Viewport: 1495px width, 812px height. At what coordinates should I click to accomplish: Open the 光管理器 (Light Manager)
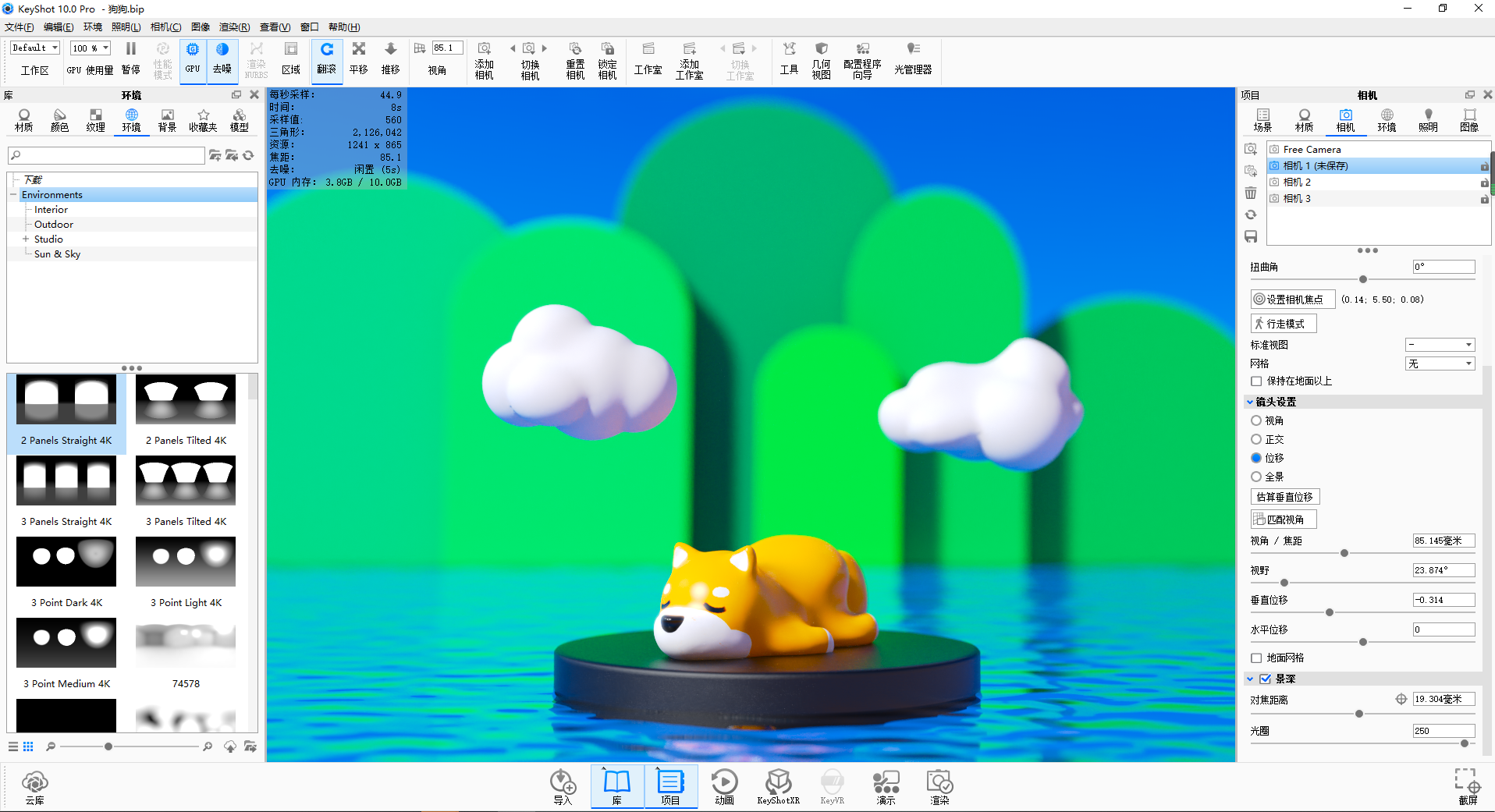click(x=912, y=59)
